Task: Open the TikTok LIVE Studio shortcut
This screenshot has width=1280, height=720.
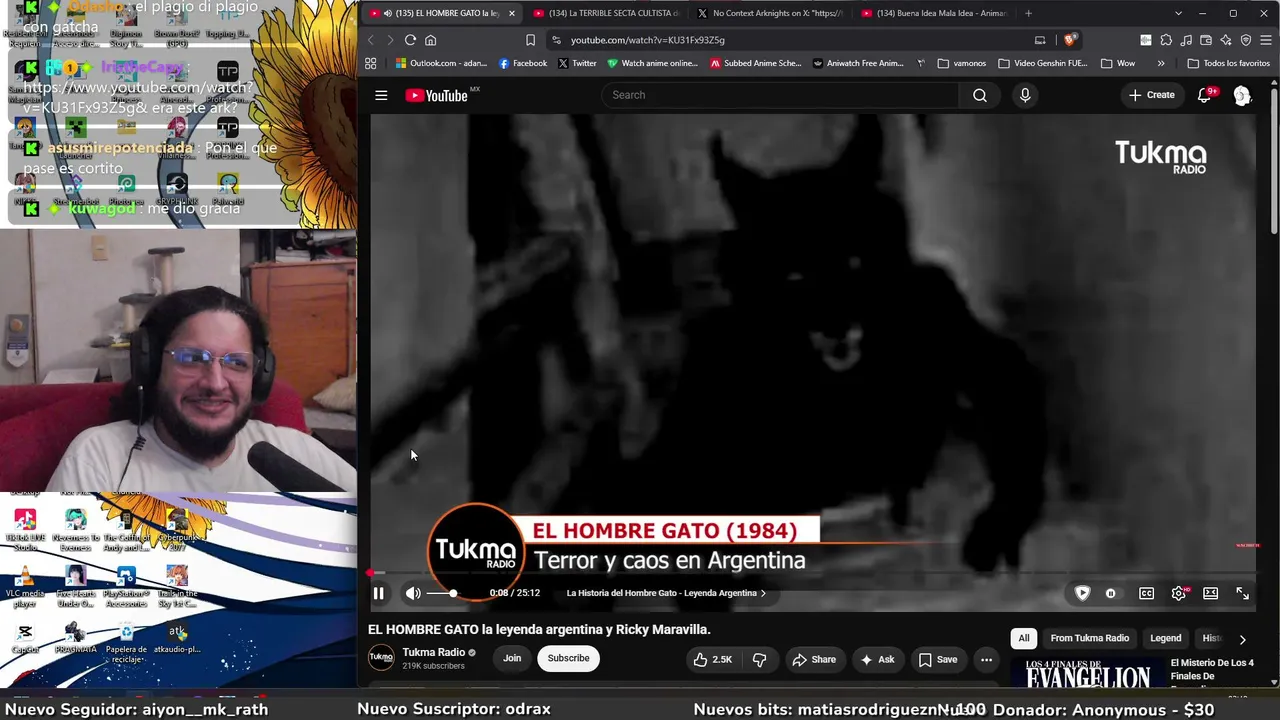Action: 25,530
